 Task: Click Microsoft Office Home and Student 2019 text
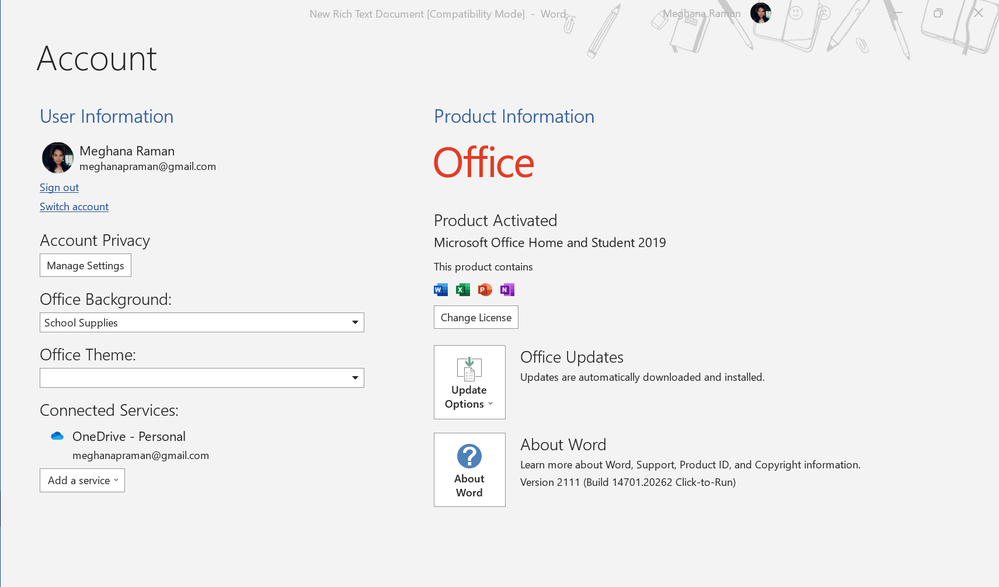[550, 243]
